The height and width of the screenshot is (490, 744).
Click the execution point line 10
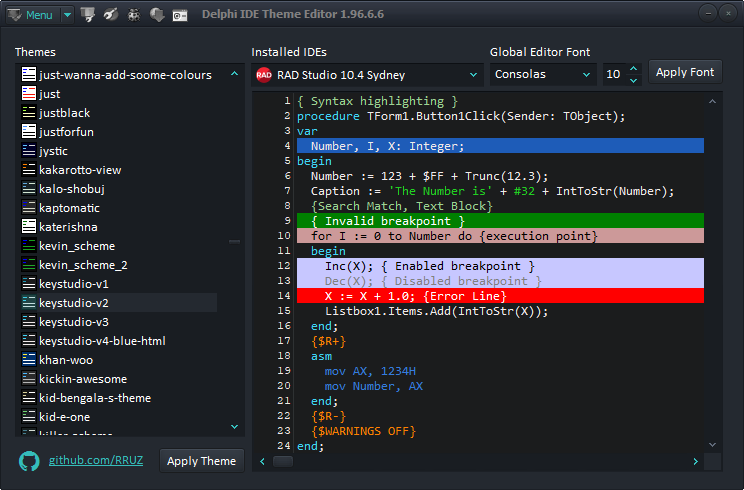click(500, 236)
